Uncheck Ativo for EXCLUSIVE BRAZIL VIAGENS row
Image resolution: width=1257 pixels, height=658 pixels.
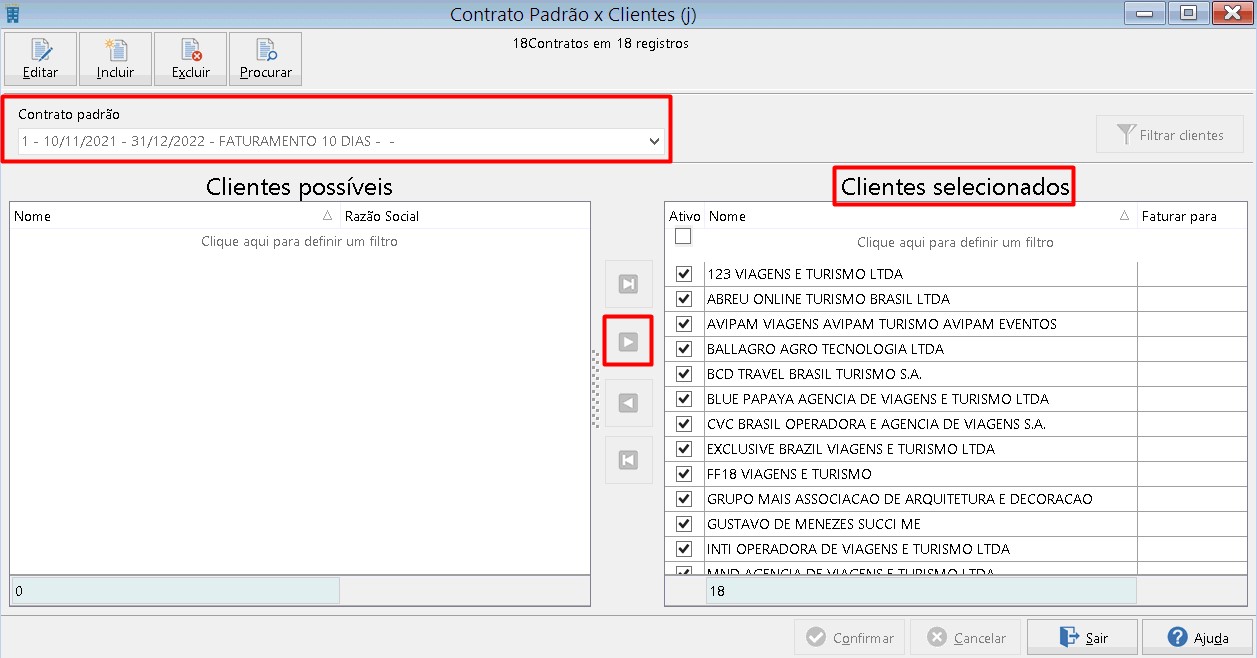tap(684, 448)
